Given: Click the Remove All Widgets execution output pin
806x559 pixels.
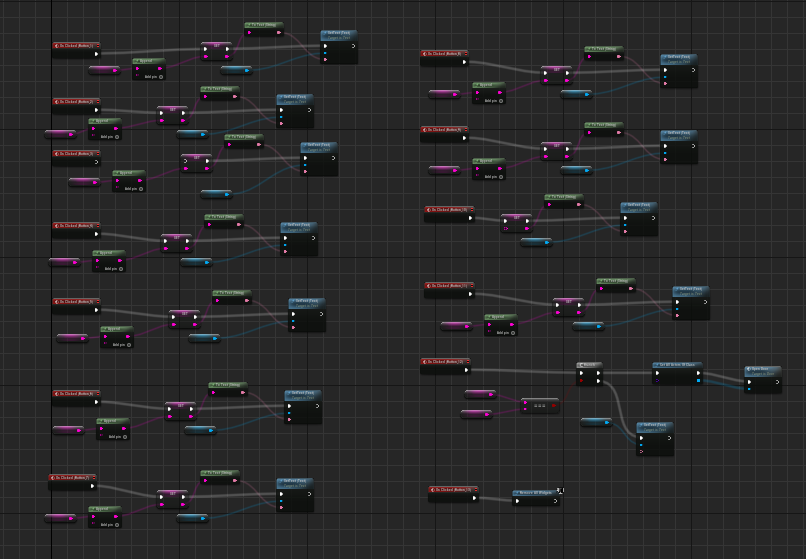Looking at the screenshot, I should point(555,501).
